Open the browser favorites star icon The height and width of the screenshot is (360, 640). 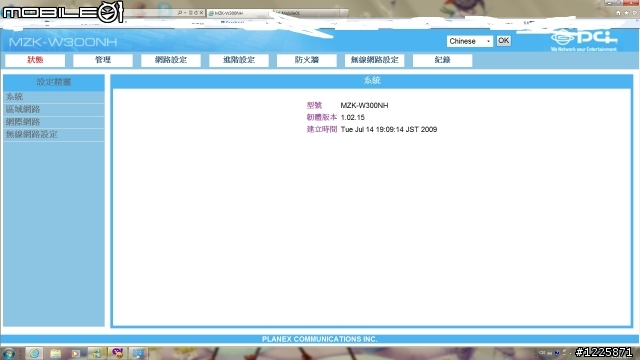click(627, 13)
